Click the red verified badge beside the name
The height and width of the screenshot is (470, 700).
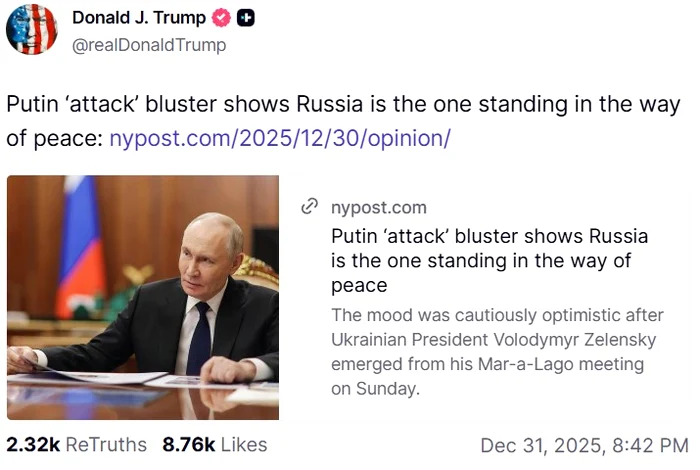coord(219,18)
